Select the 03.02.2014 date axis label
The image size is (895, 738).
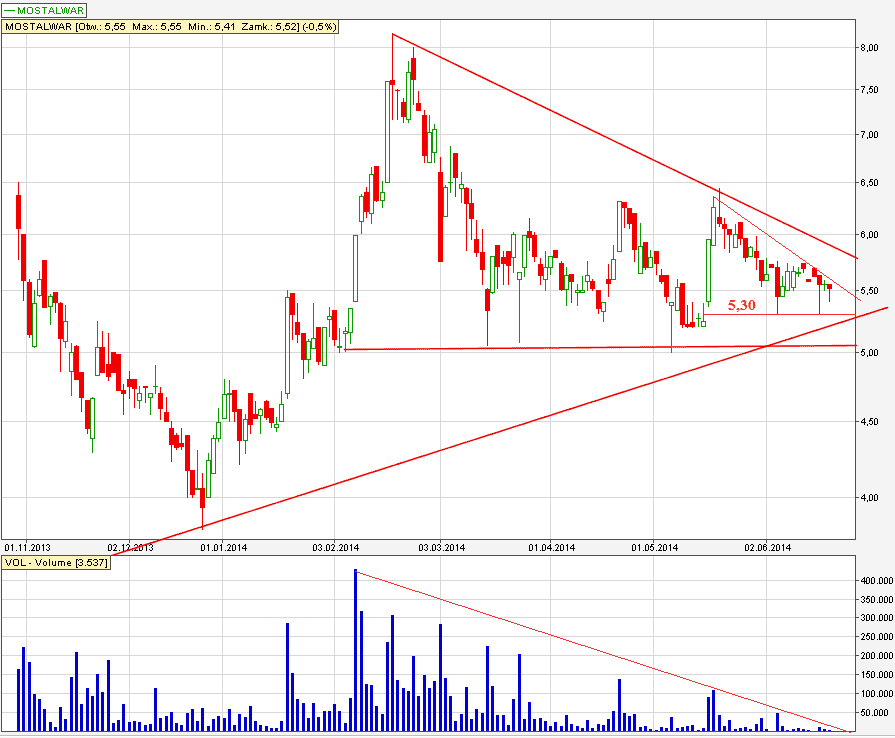337,548
